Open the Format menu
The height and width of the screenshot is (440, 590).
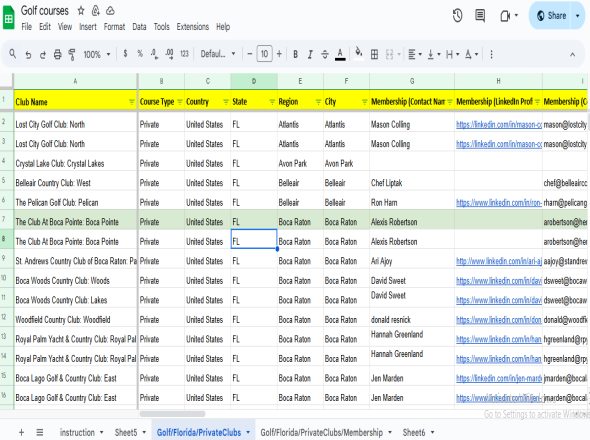pos(114,27)
